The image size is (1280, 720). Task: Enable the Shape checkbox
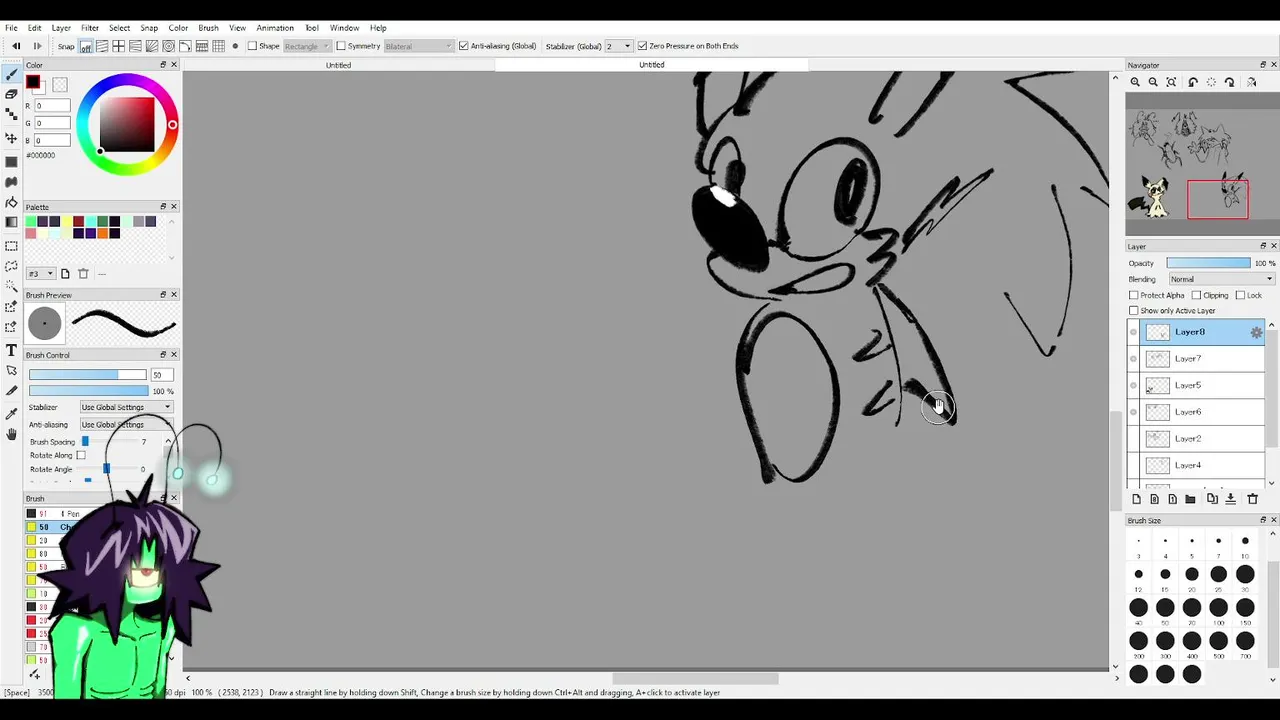coord(253,46)
